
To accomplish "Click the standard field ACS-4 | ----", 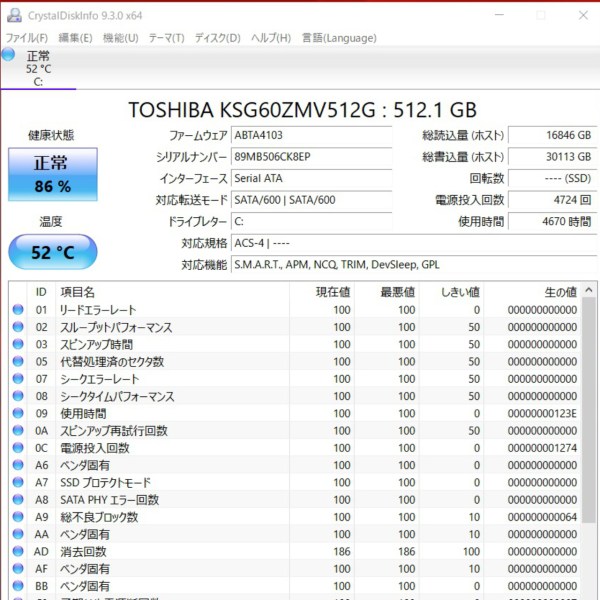I will pyautogui.click(x=414, y=243).
